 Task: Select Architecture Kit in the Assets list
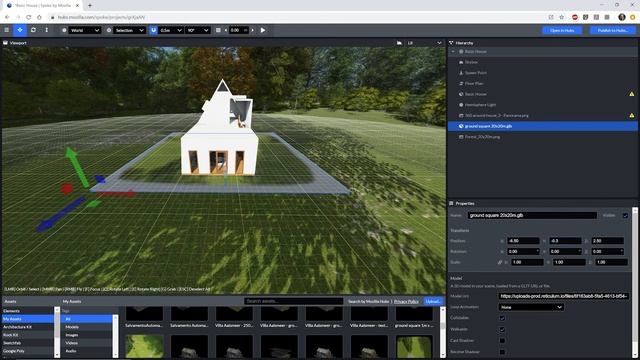click(28, 327)
